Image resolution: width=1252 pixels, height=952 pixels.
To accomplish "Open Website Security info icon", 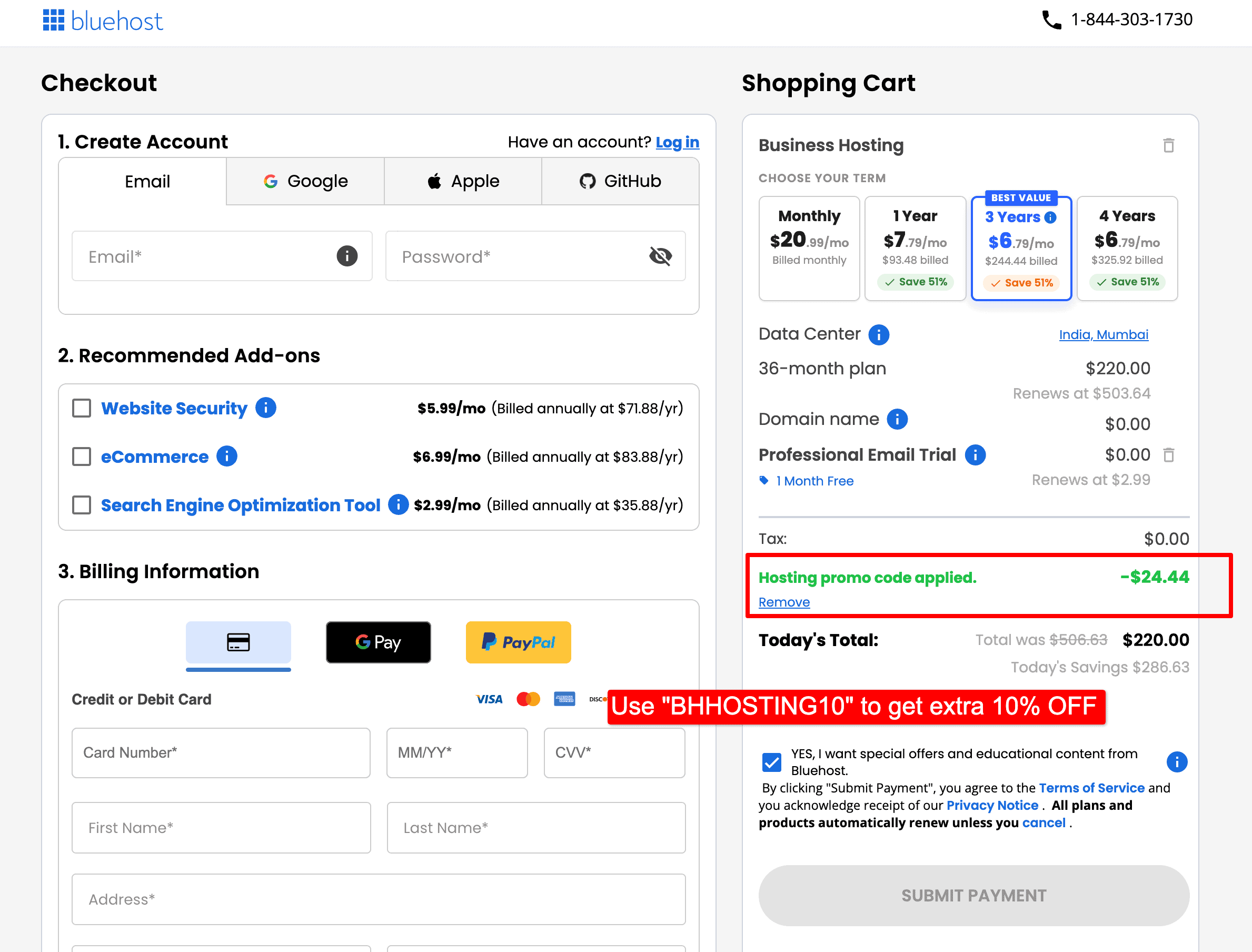I will click(266, 408).
